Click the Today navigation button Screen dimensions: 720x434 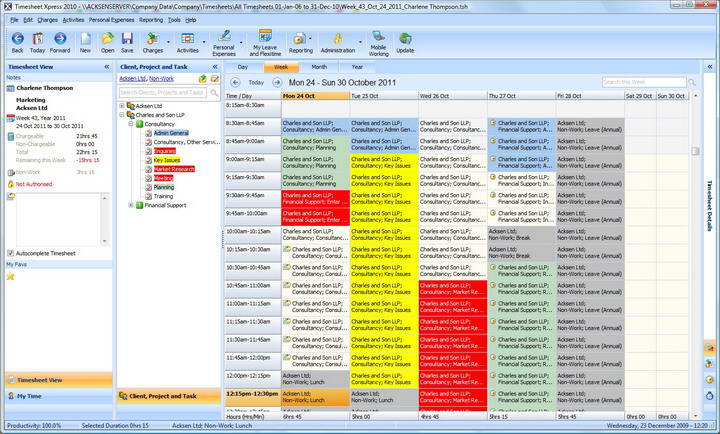coord(256,83)
